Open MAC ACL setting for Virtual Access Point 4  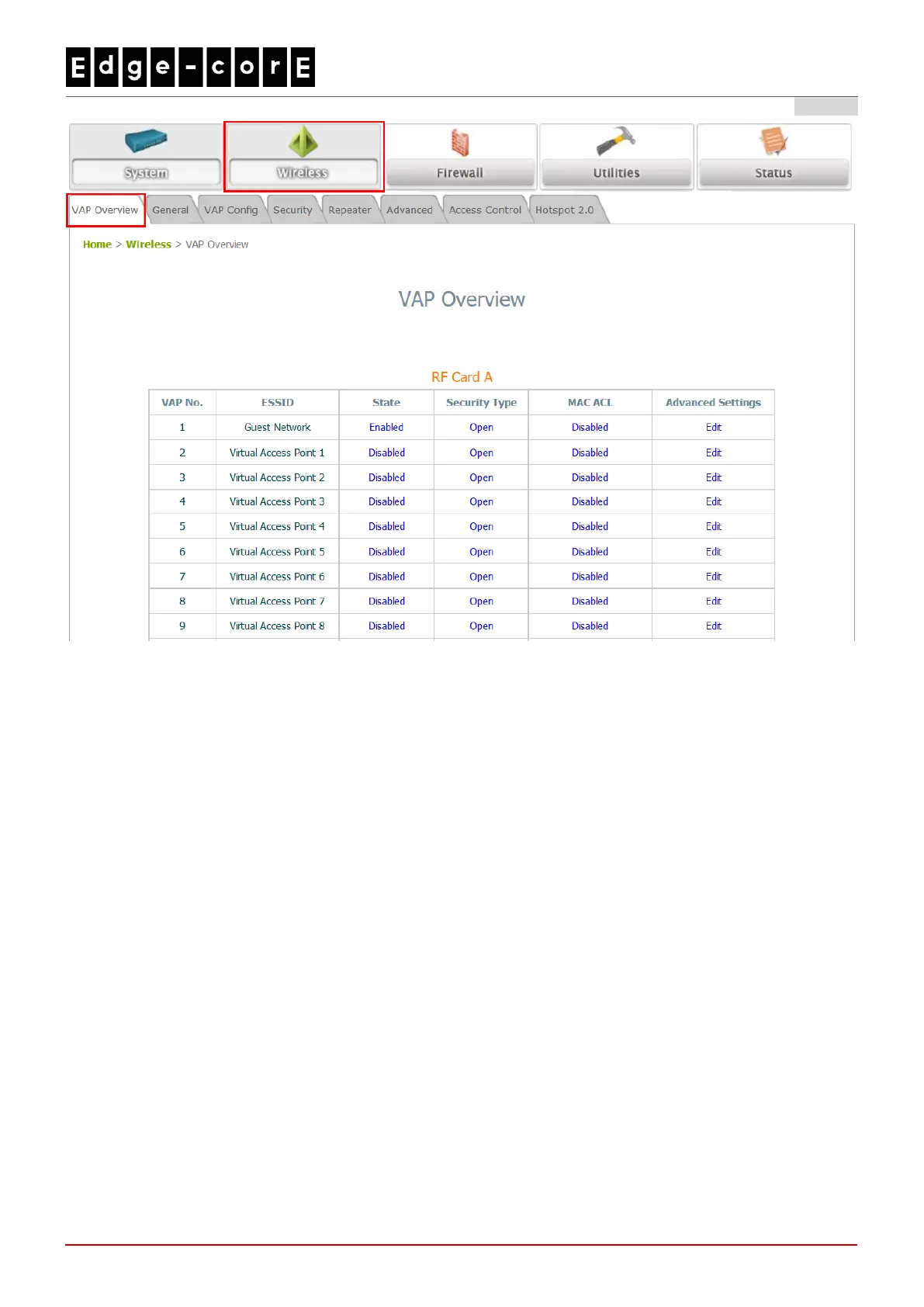click(590, 527)
